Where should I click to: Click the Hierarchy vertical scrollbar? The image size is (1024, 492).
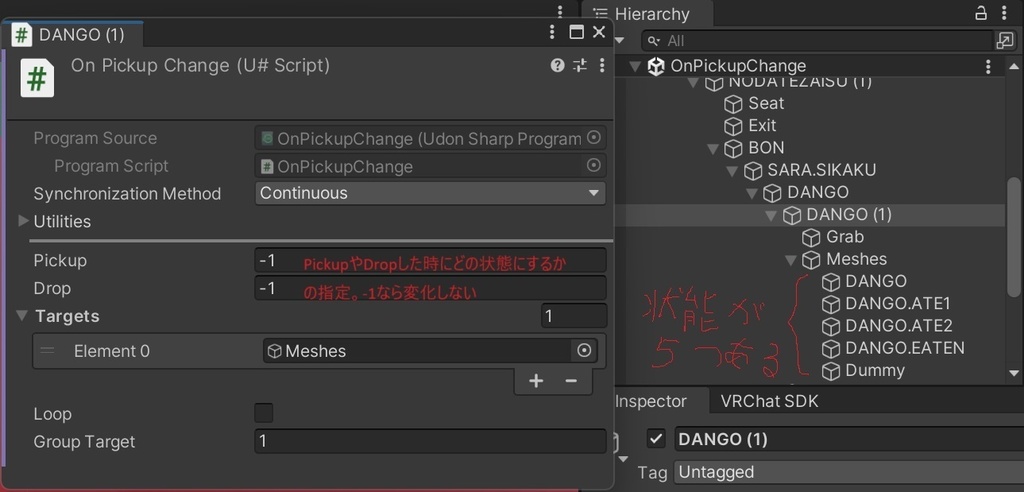click(1014, 236)
